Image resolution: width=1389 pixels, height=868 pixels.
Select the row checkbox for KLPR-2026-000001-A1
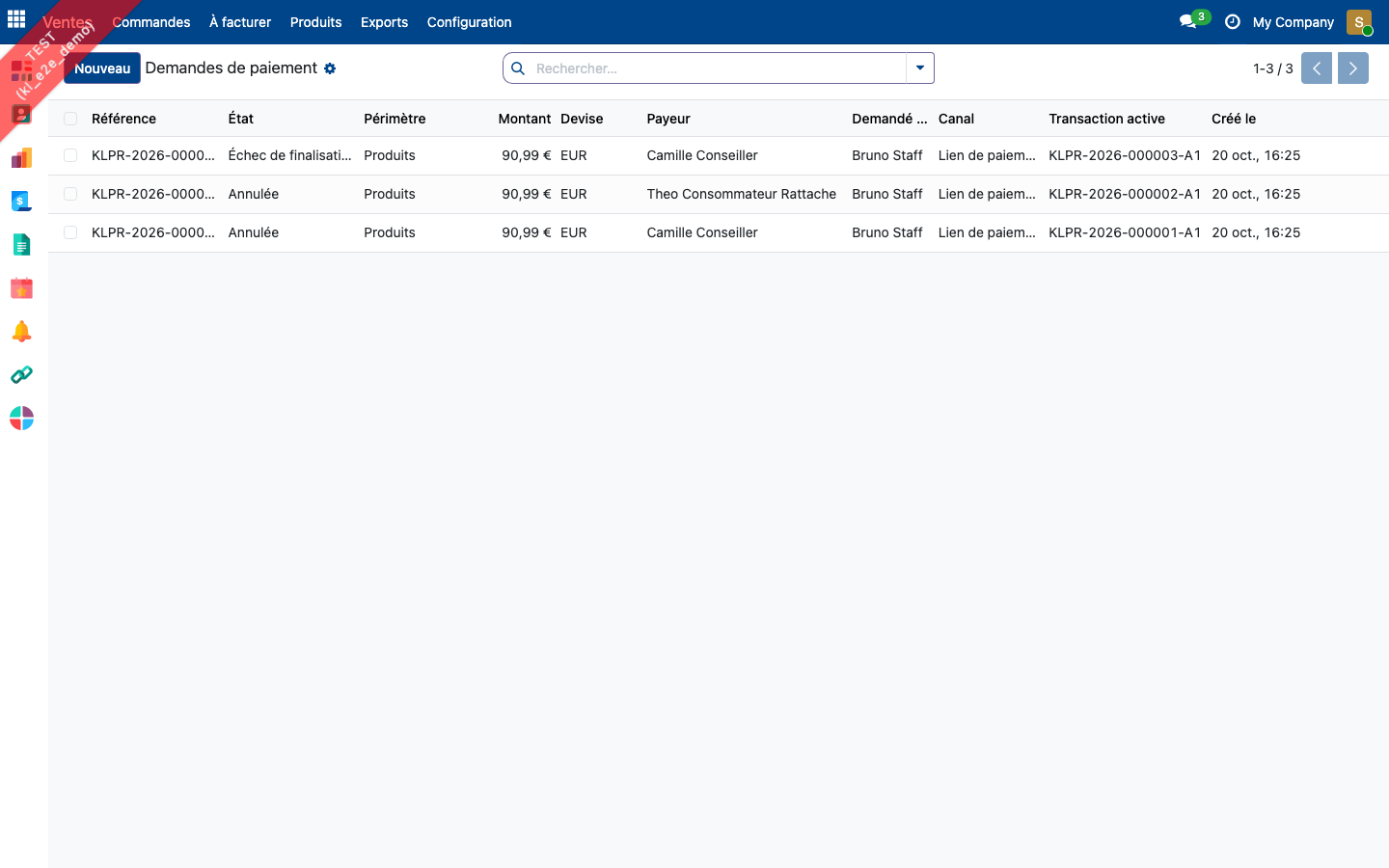click(70, 232)
